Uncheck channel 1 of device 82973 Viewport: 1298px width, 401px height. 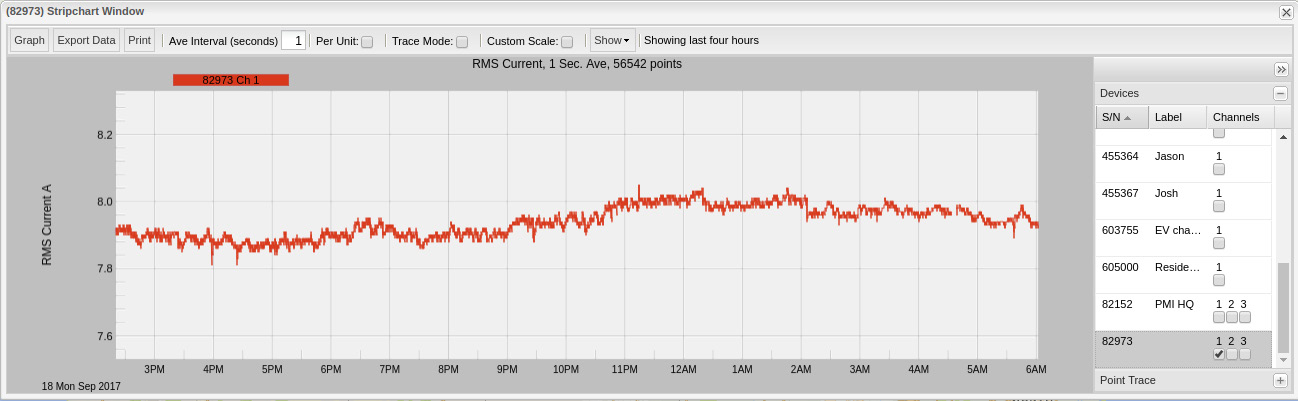[1218, 354]
